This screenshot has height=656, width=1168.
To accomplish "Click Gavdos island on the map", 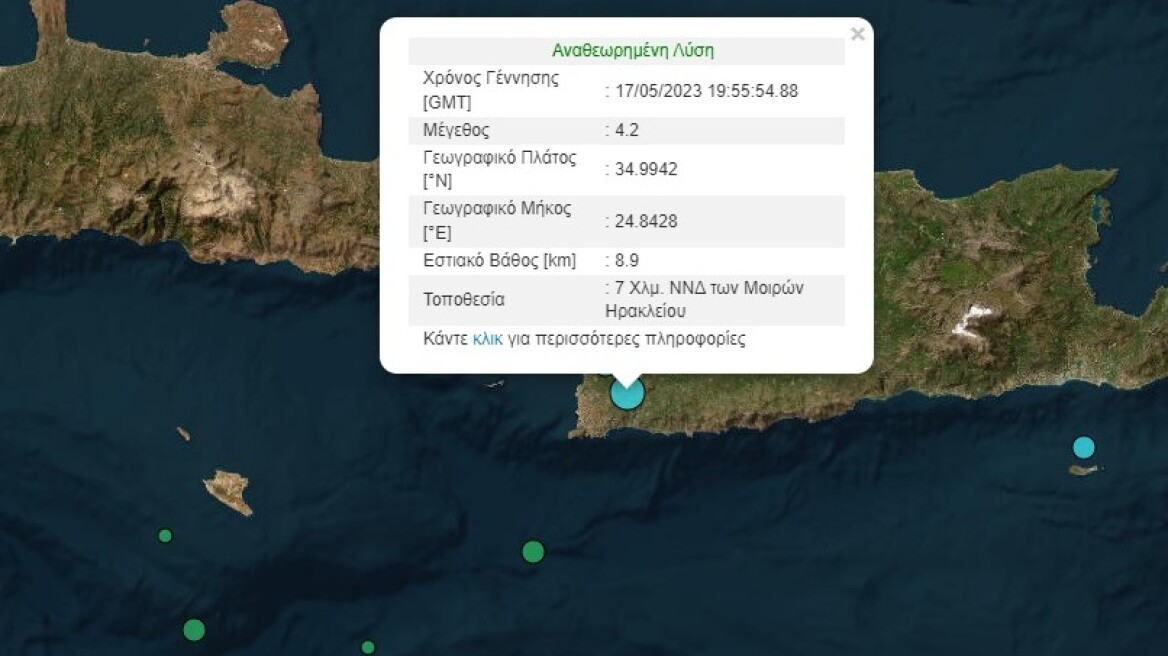I will [229, 490].
